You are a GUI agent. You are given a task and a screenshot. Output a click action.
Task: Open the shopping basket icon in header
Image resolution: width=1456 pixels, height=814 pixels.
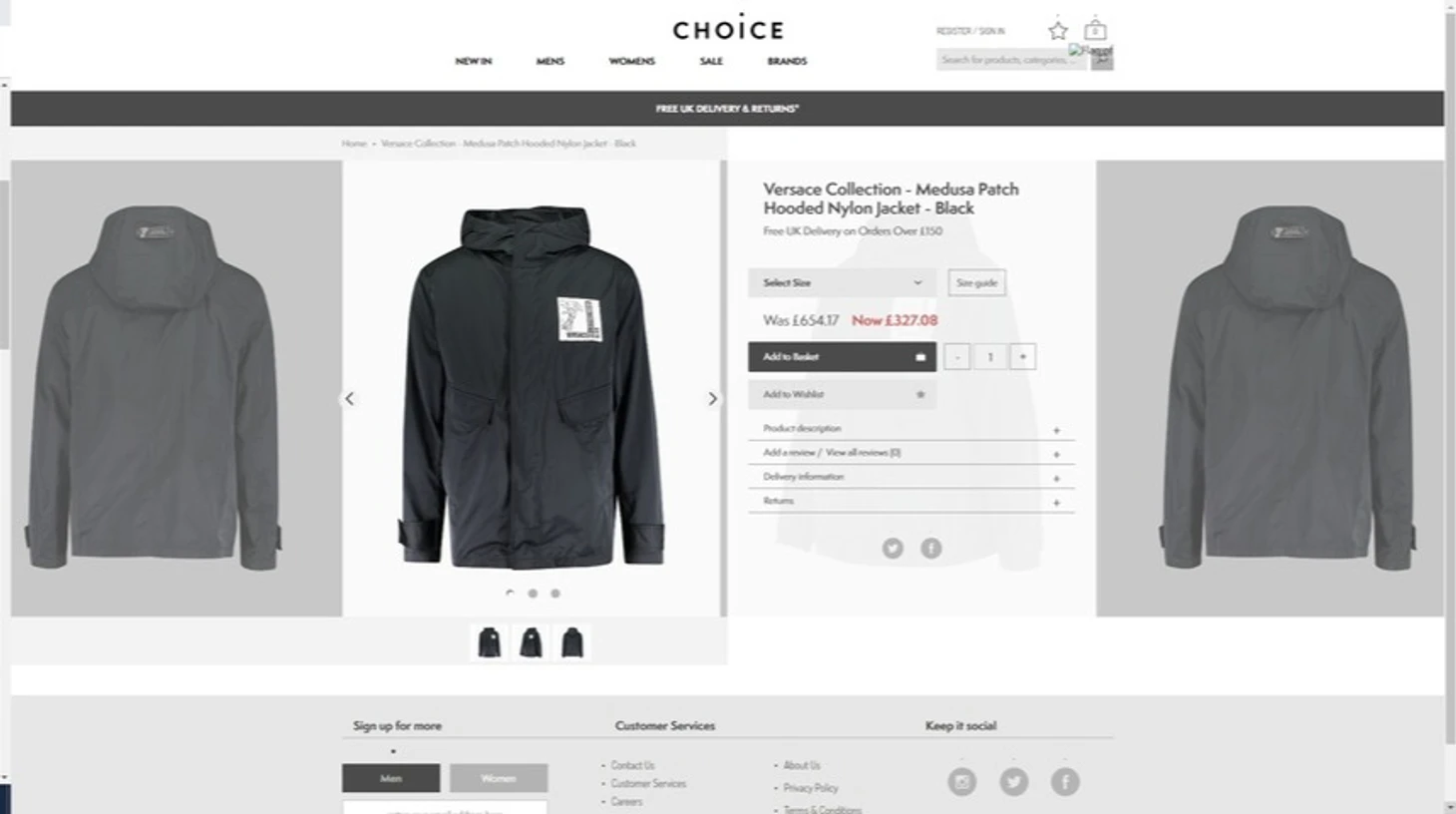tap(1095, 30)
